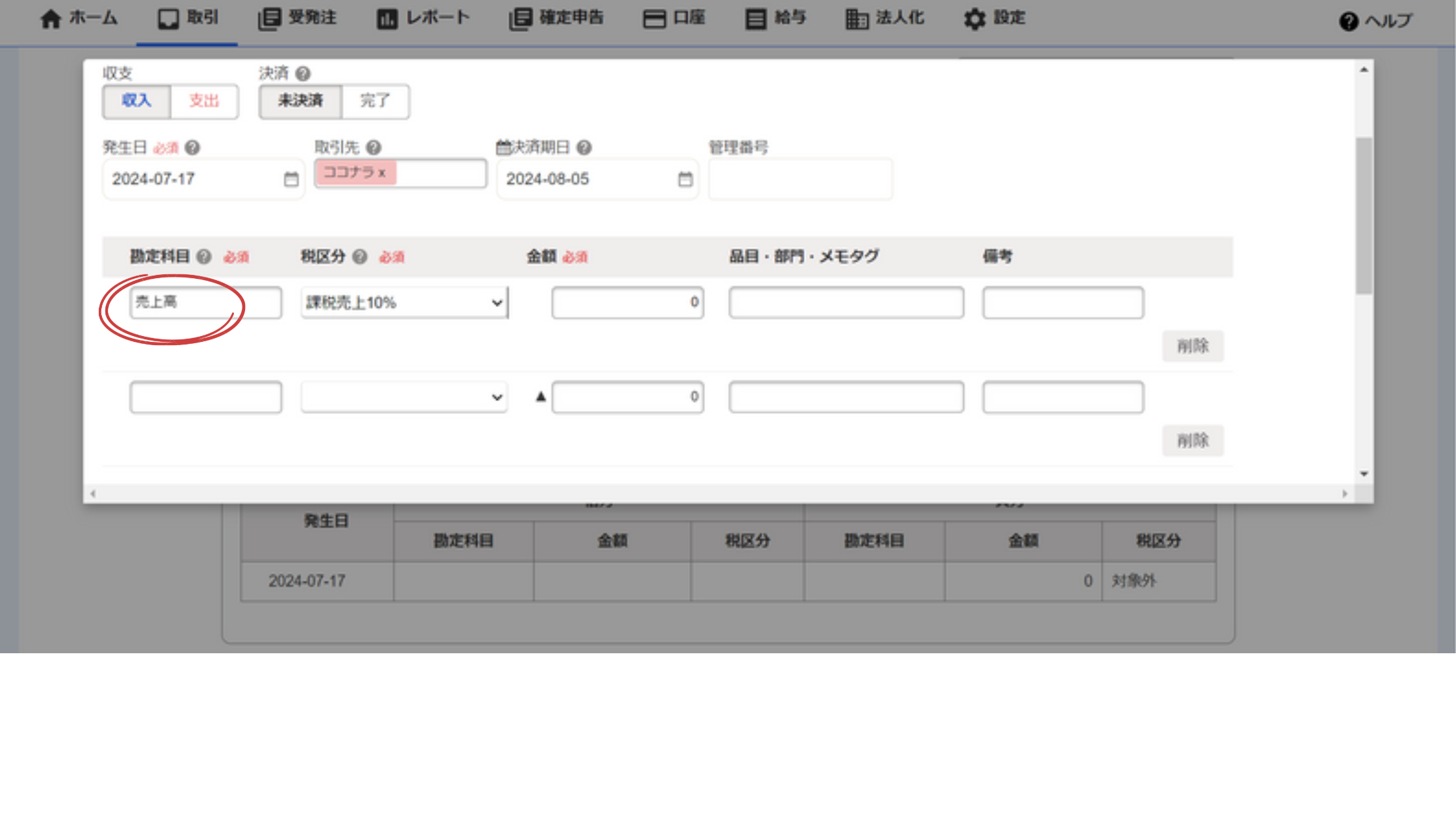Screen dimensions: 1456x819
Task: Open the calendar icon for 発生日
Action: [291, 179]
